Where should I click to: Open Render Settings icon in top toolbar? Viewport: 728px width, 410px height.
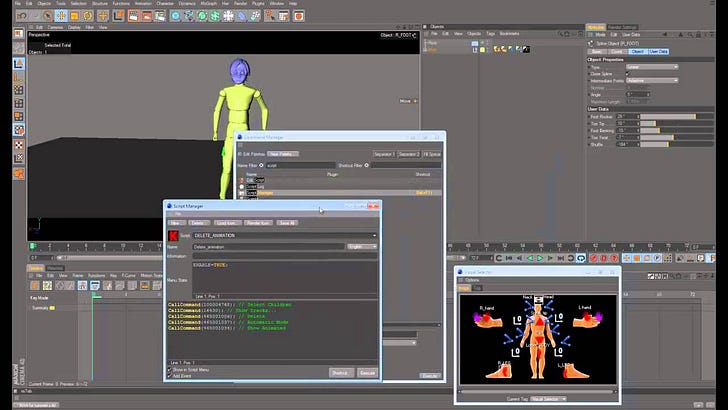tap(160, 16)
